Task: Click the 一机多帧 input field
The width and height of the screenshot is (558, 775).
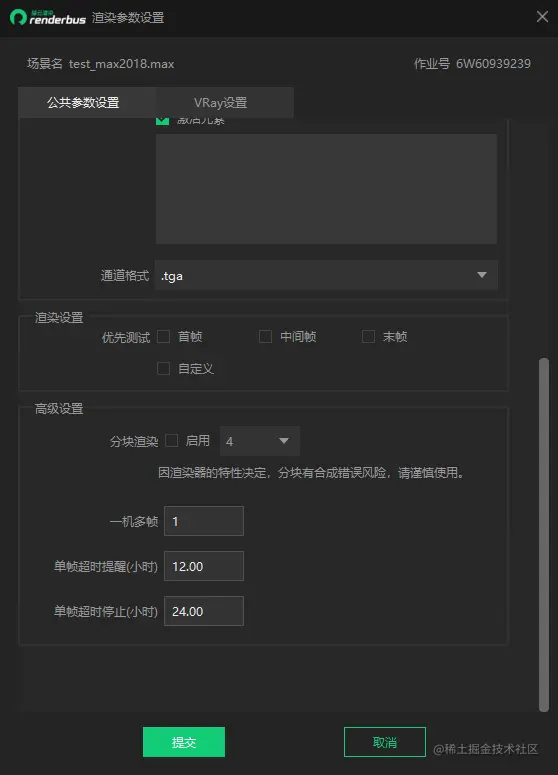Action: tap(204, 521)
